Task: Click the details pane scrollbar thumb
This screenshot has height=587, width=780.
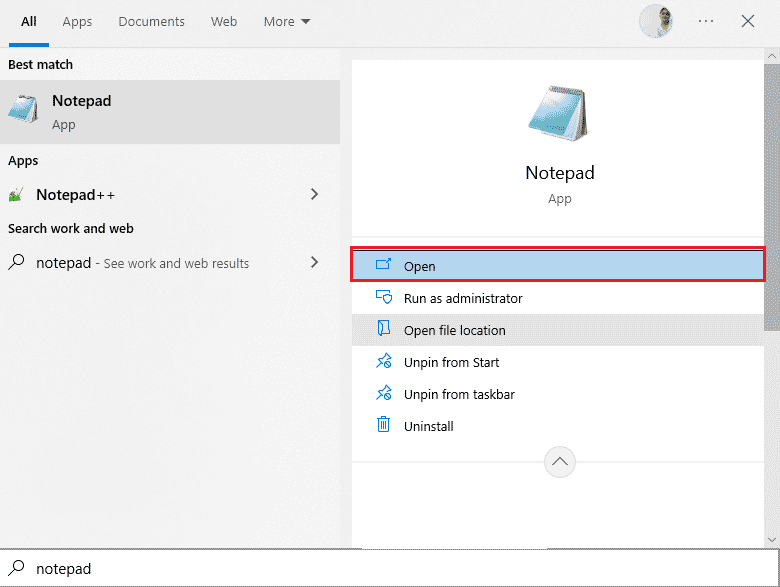Action: coord(772,197)
